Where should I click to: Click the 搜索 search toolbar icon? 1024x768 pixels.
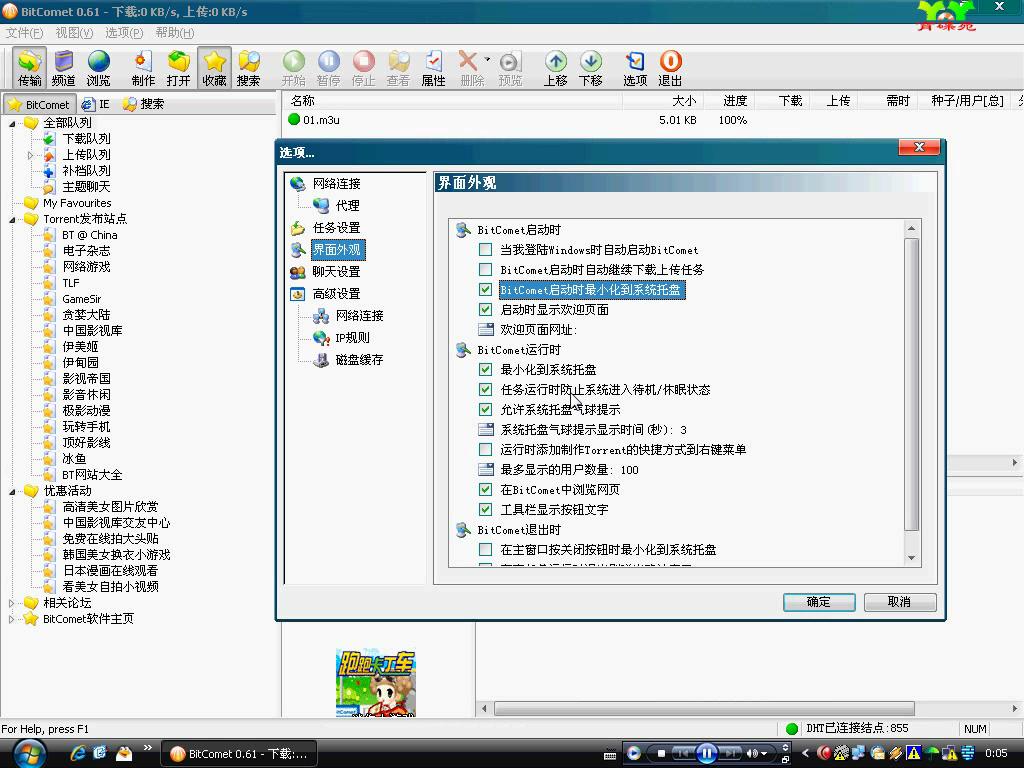pos(249,68)
